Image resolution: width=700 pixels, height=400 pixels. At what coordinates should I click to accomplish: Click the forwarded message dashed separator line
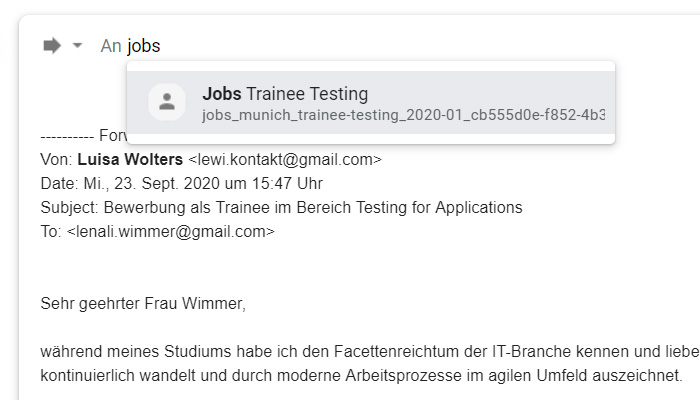67,136
